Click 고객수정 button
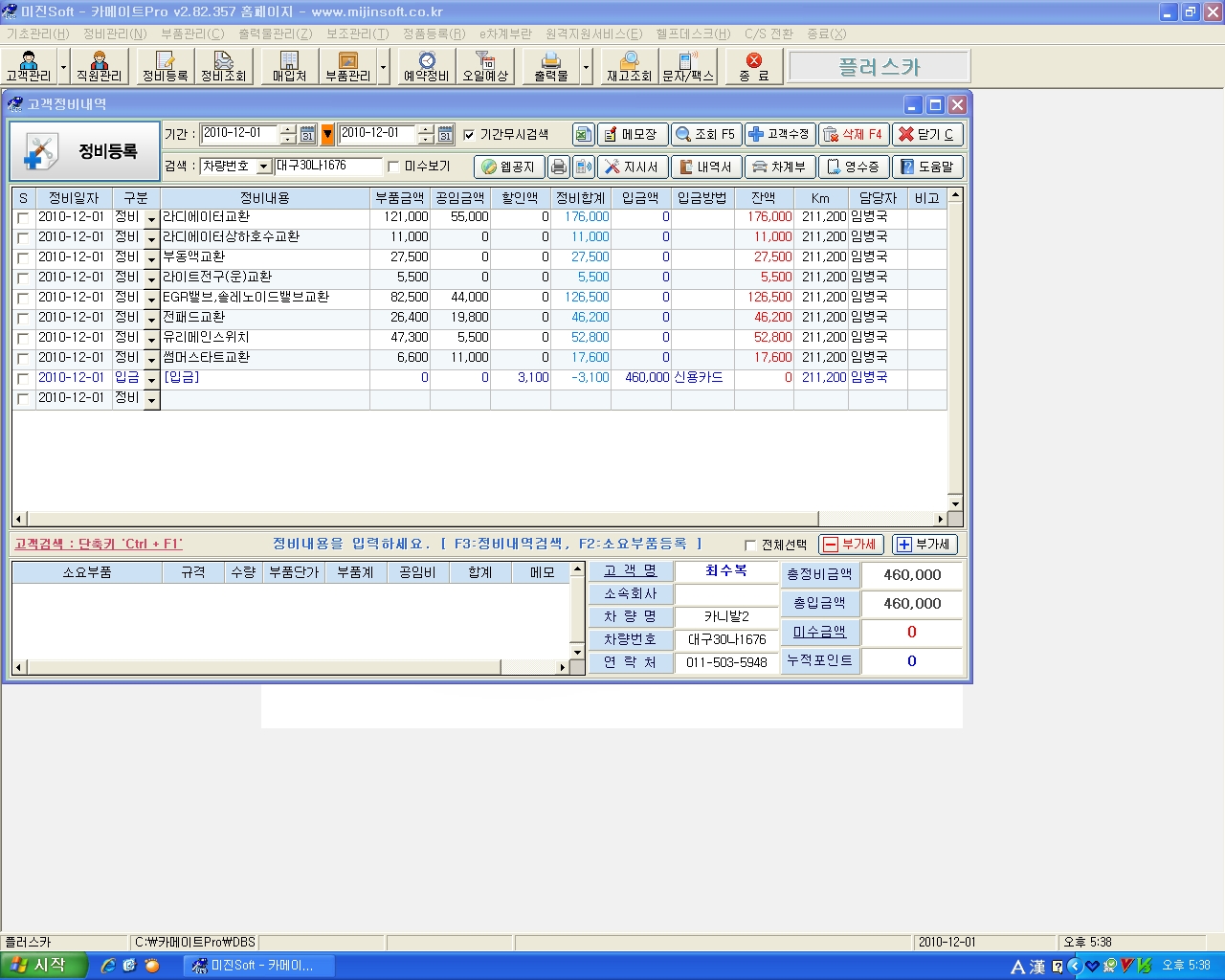 pos(780,135)
